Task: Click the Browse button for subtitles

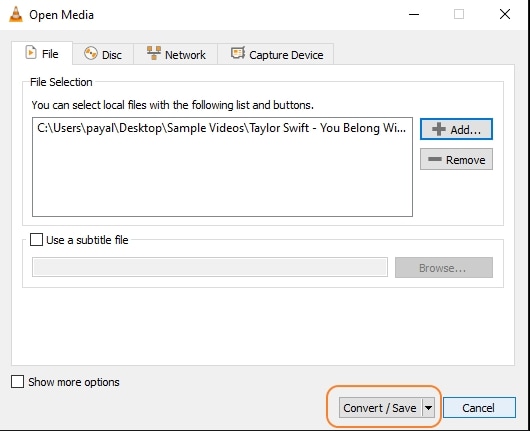Action: [x=443, y=268]
